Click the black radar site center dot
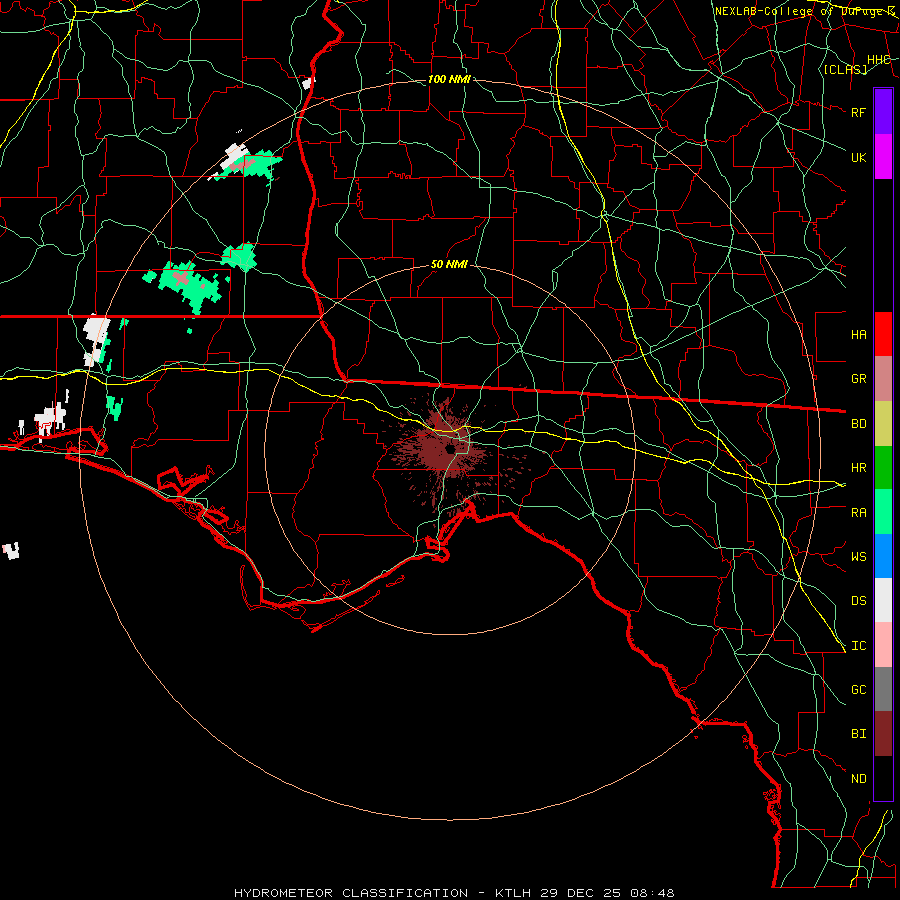Screen dimensions: 900x900 click(451, 448)
